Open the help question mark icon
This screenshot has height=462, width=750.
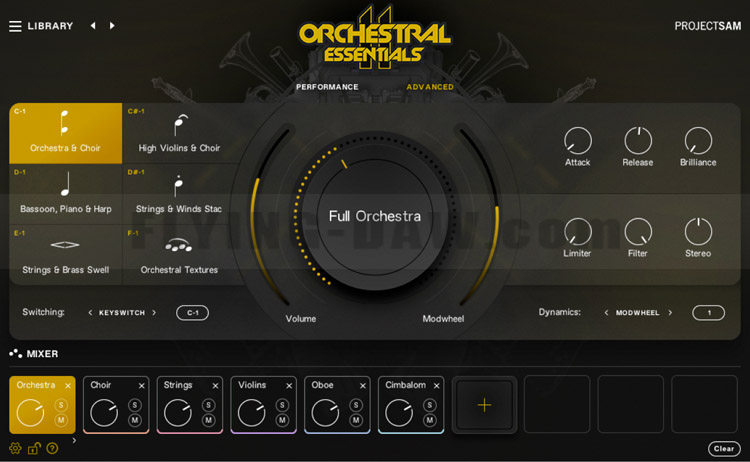click(x=53, y=448)
